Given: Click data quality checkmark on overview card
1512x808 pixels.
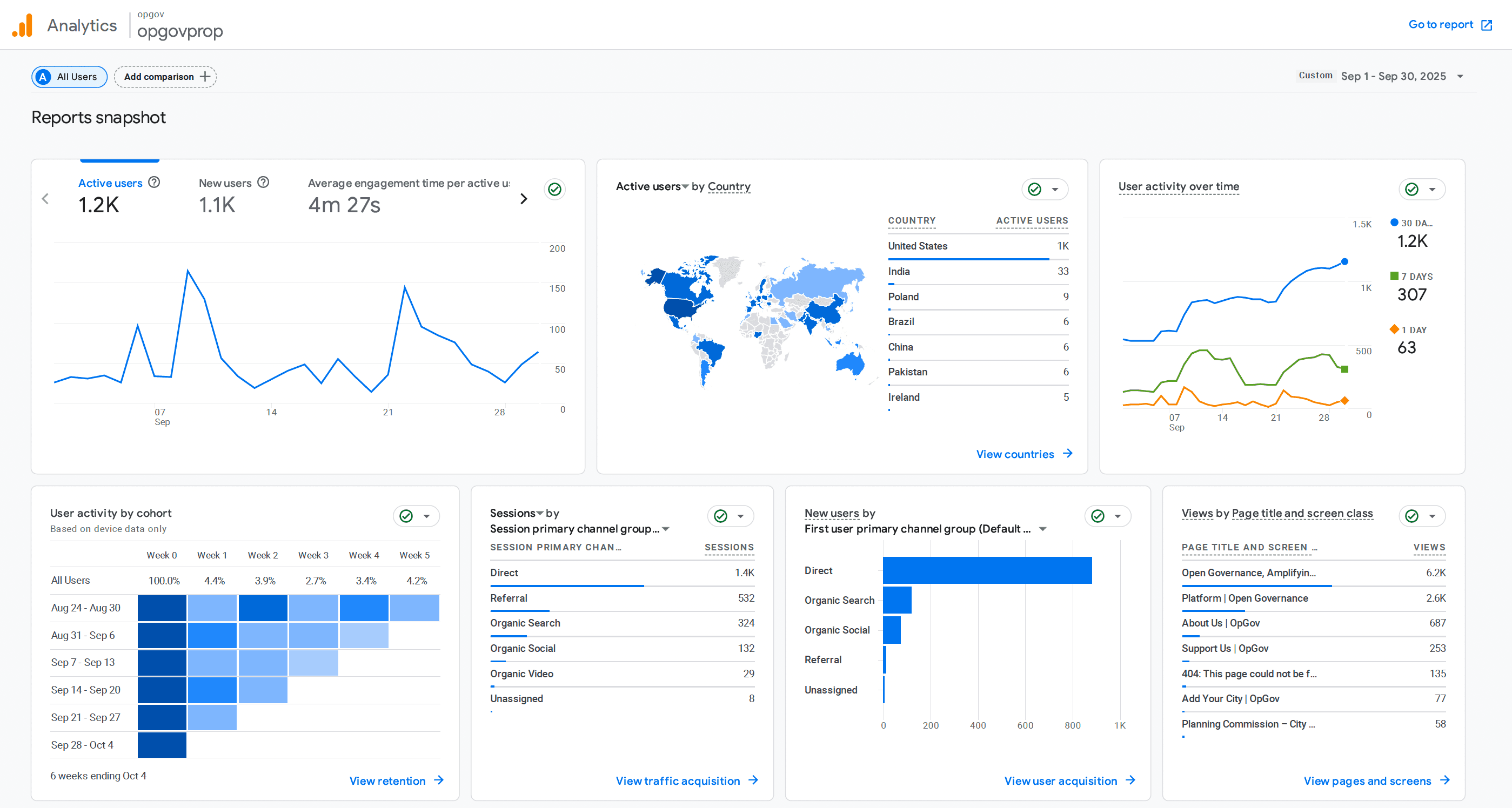Looking at the screenshot, I should tap(554, 189).
